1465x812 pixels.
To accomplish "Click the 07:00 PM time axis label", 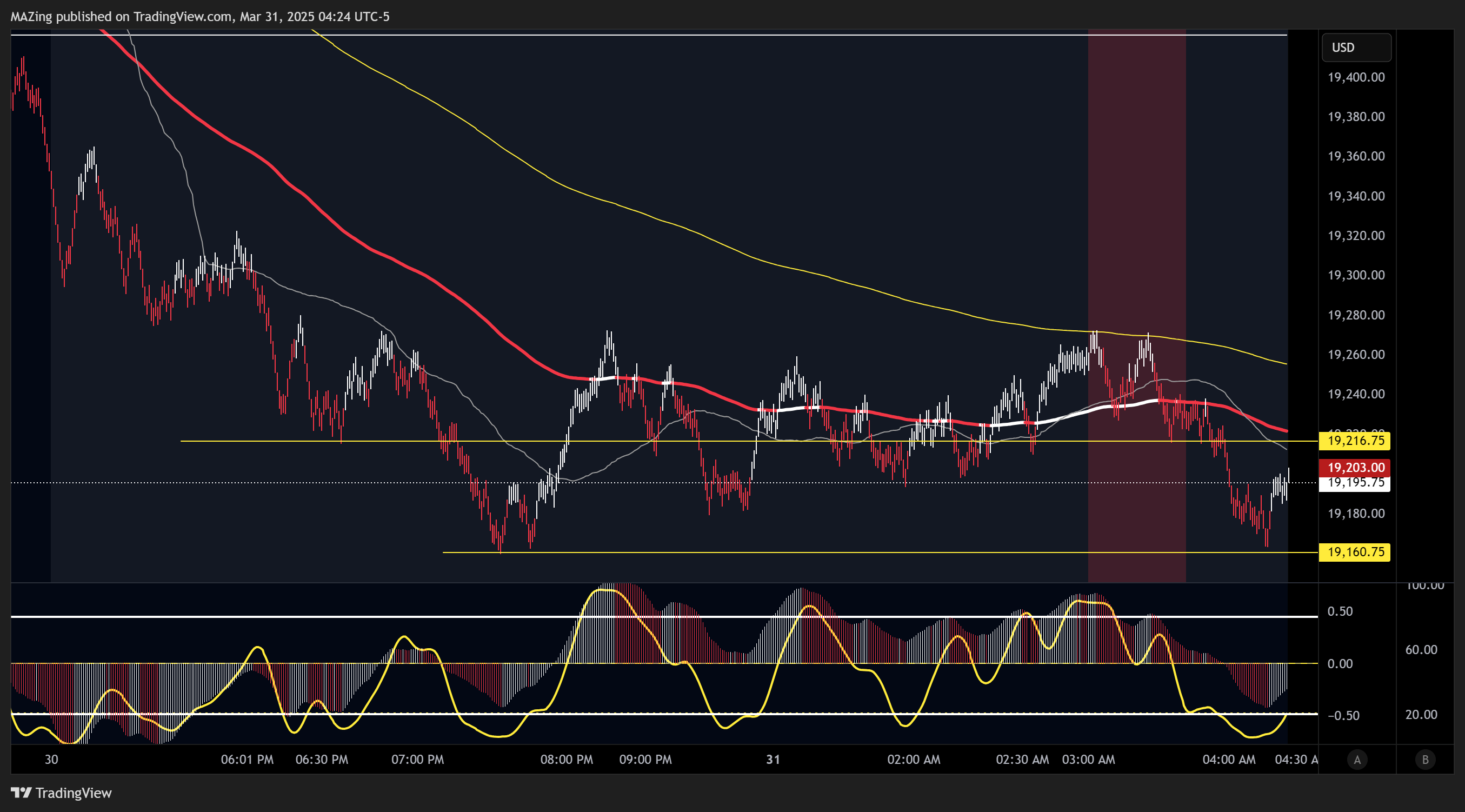I will (417, 760).
